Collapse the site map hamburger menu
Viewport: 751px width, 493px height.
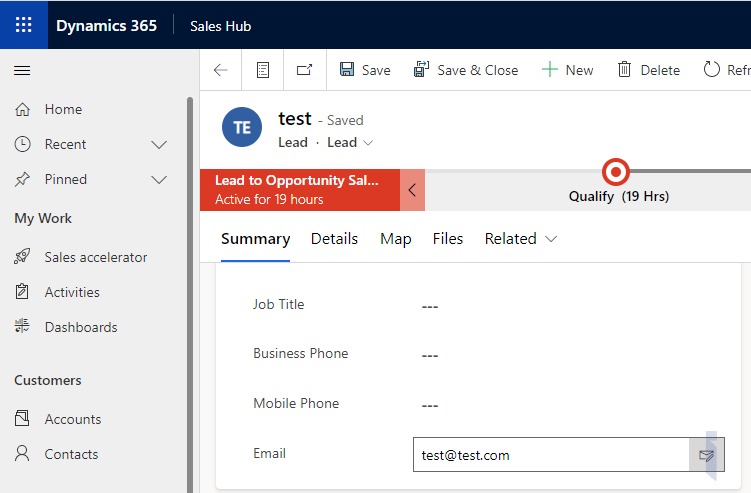(x=22, y=71)
